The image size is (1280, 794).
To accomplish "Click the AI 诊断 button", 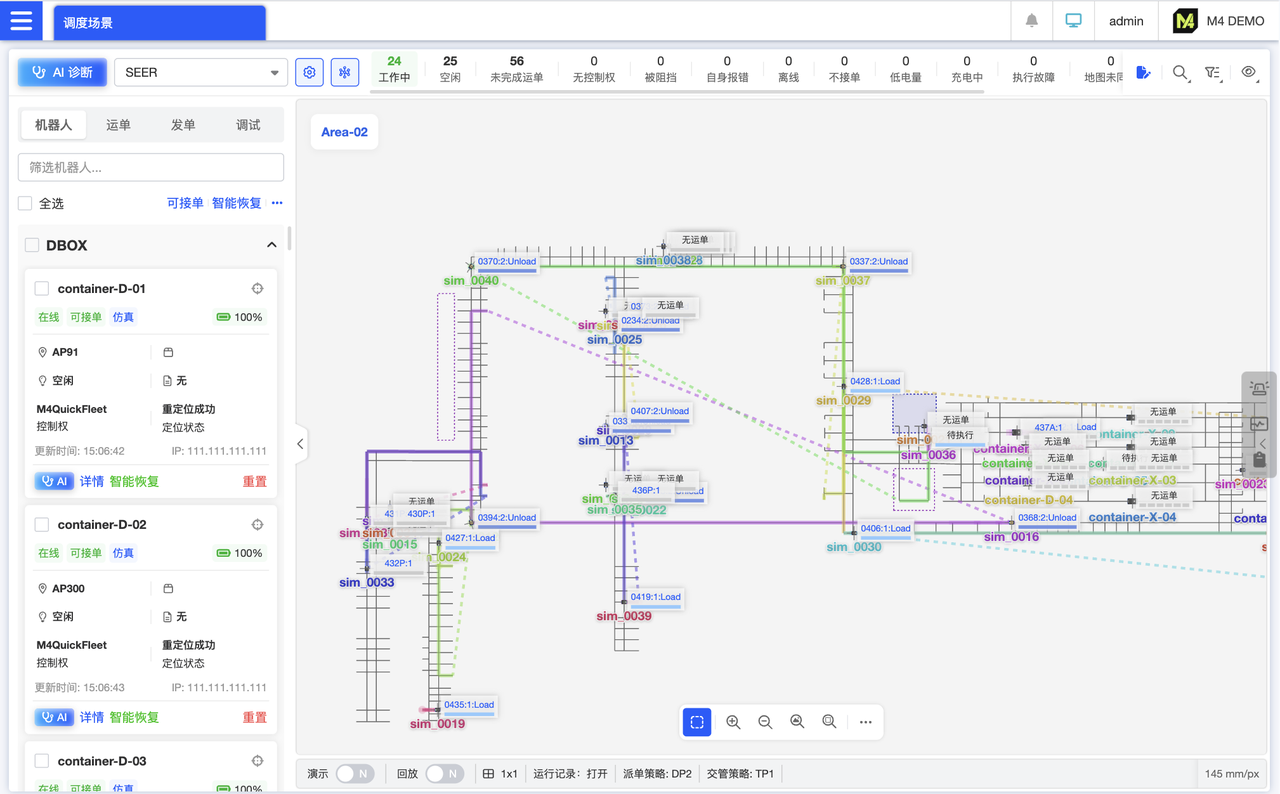I will (x=62, y=73).
